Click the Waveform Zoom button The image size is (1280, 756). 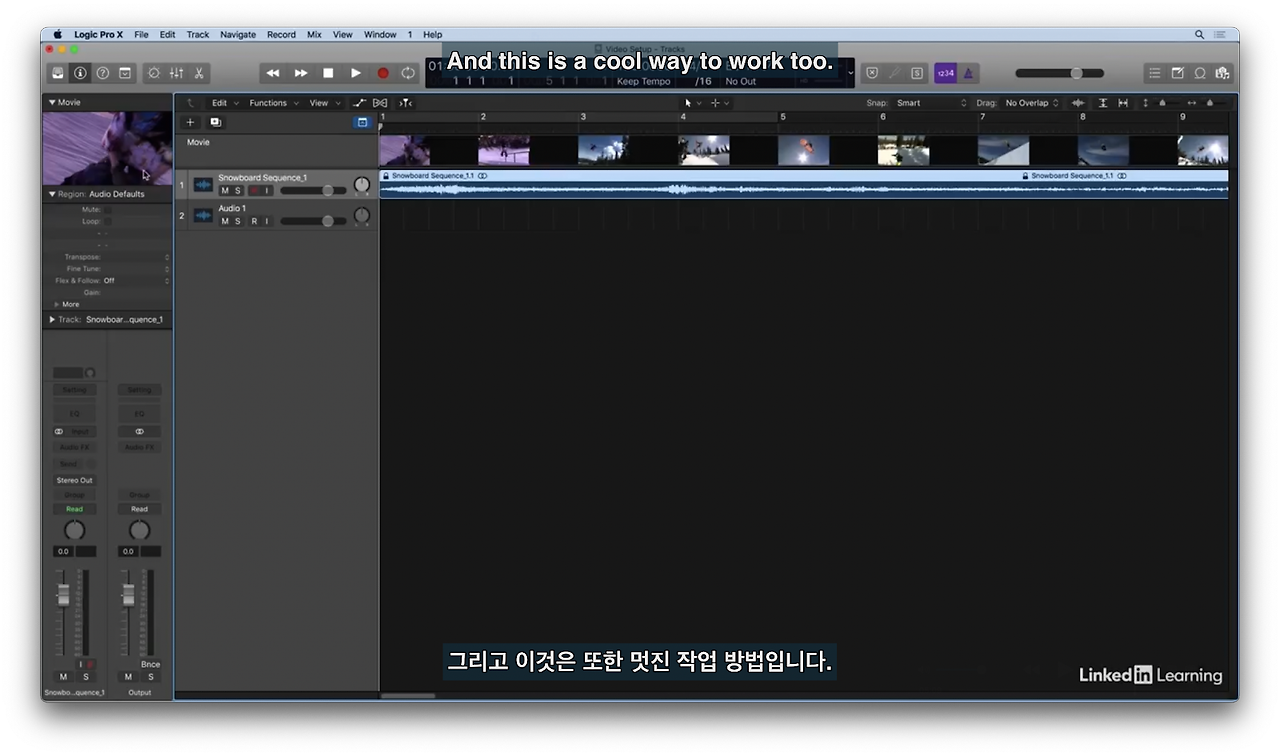(1078, 103)
